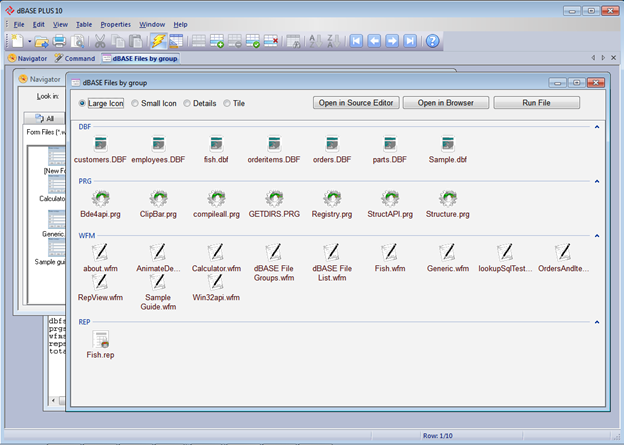Switch to the Command tab
This screenshot has height=445, width=624.
click(75, 59)
